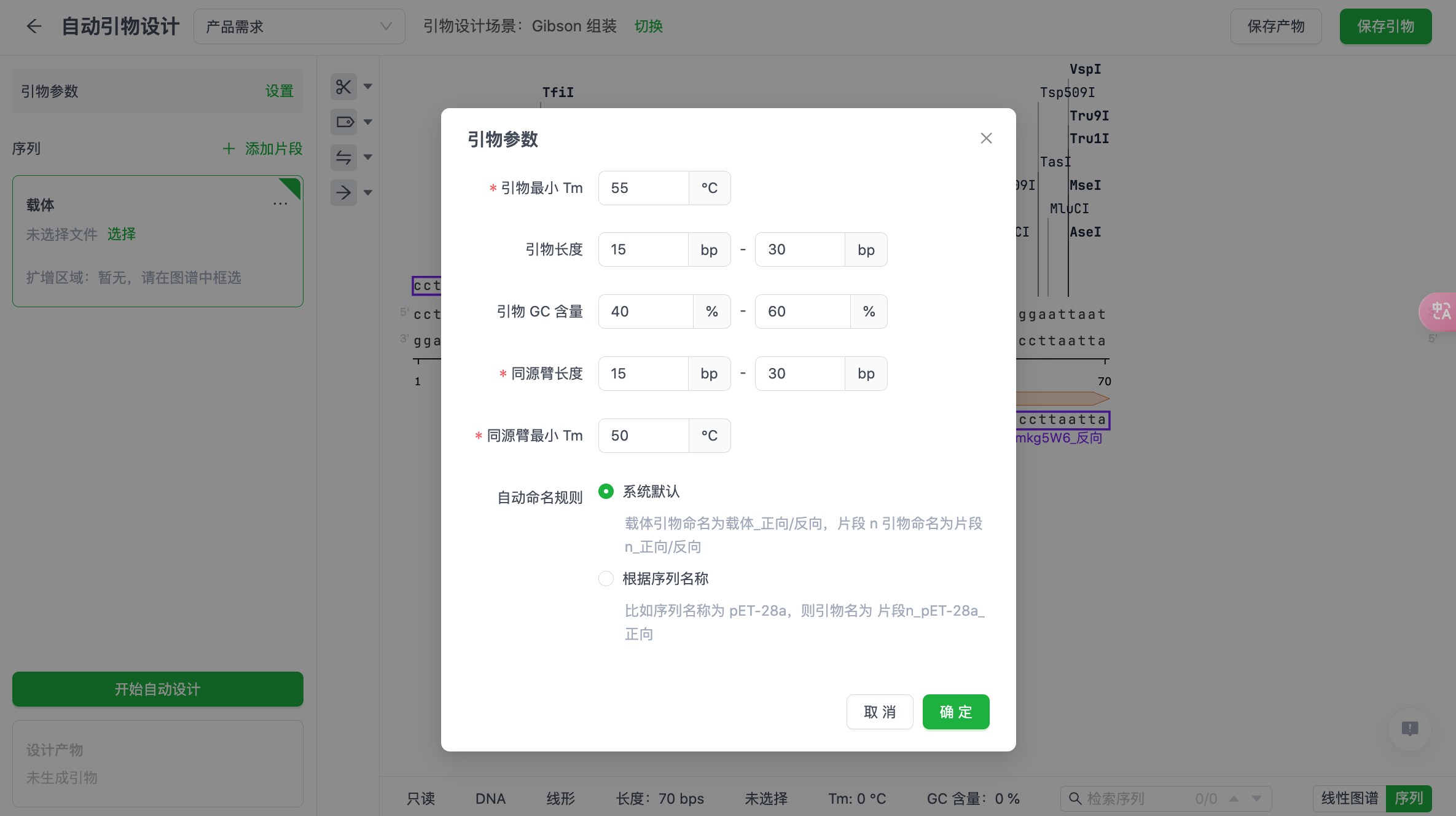Select the 根据序列名称 naming rule

[606, 578]
